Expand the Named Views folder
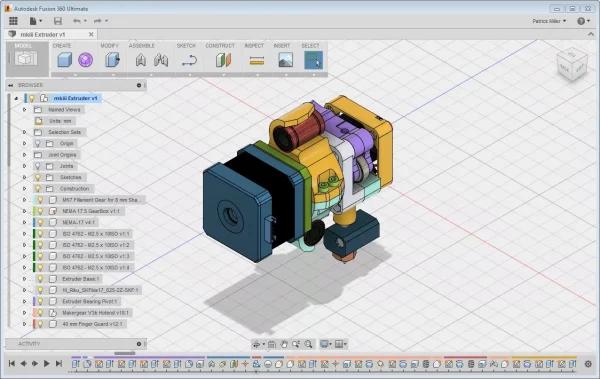Screen dimensions: 600x379 (x=24, y=110)
